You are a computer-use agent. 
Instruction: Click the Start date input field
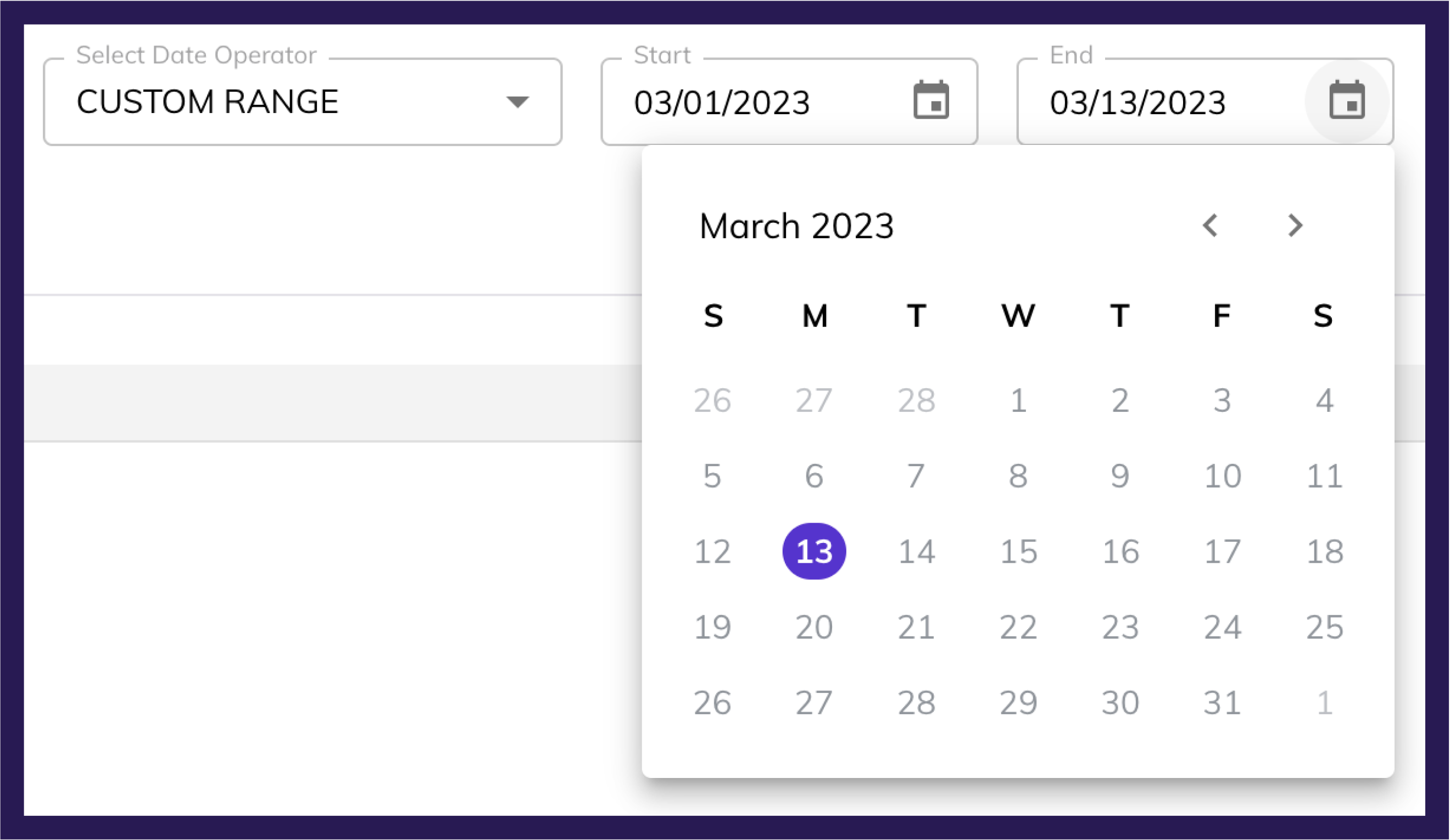coord(748,103)
